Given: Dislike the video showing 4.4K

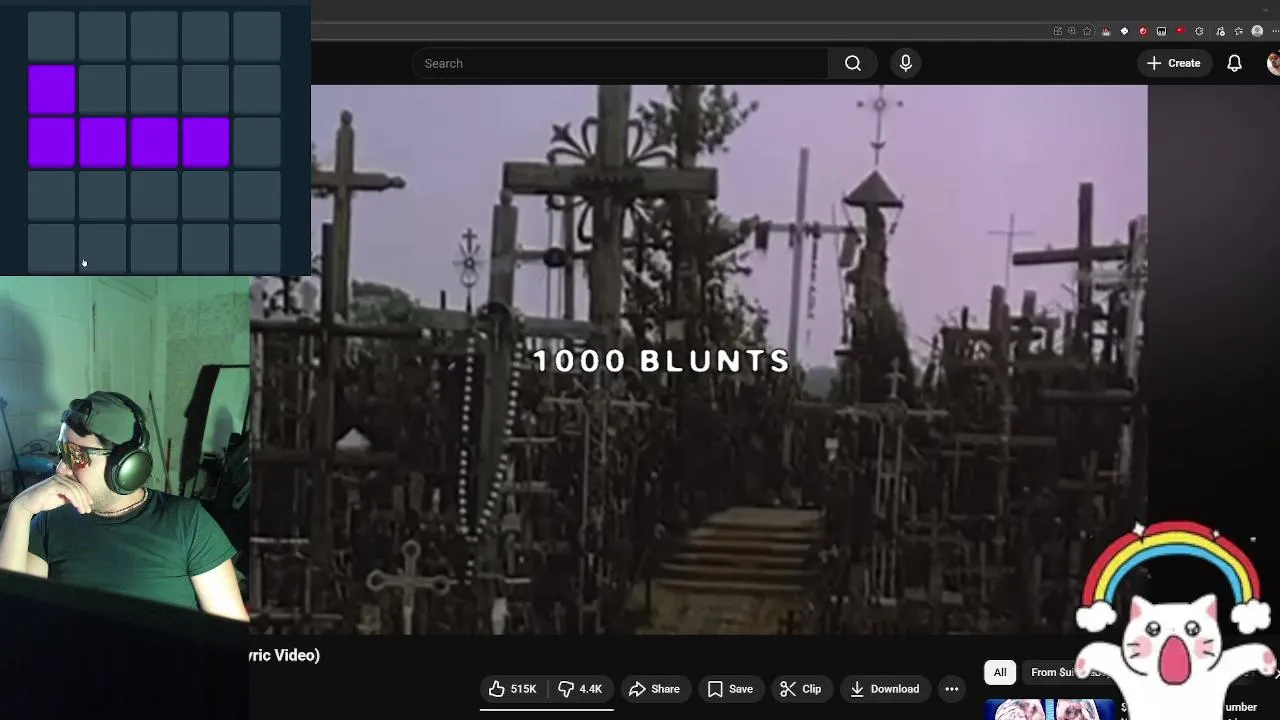Looking at the screenshot, I should click(580, 689).
